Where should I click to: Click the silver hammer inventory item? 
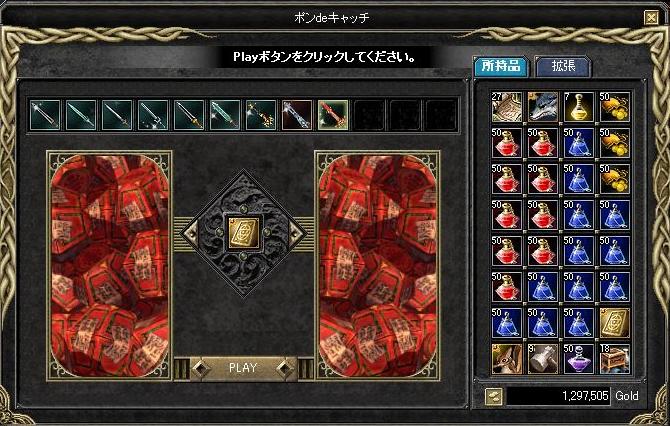543,359
